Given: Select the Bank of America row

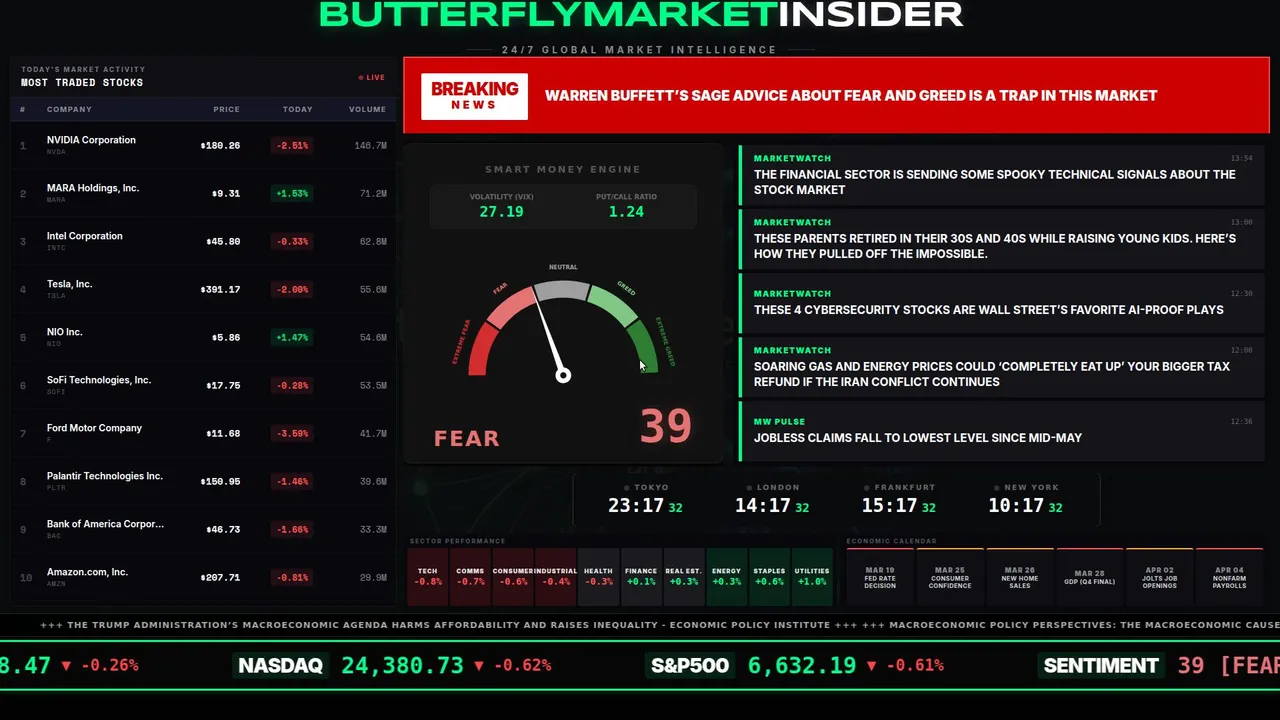Looking at the screenshot, I should (x=204, y=529).
